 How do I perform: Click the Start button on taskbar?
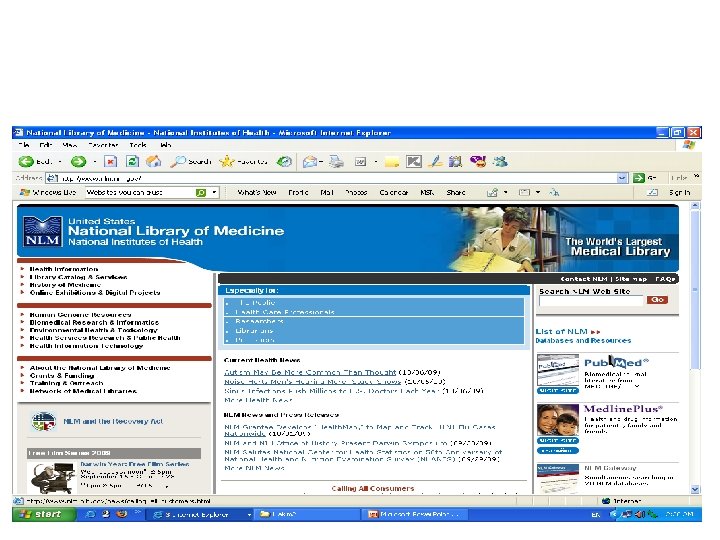44,515
